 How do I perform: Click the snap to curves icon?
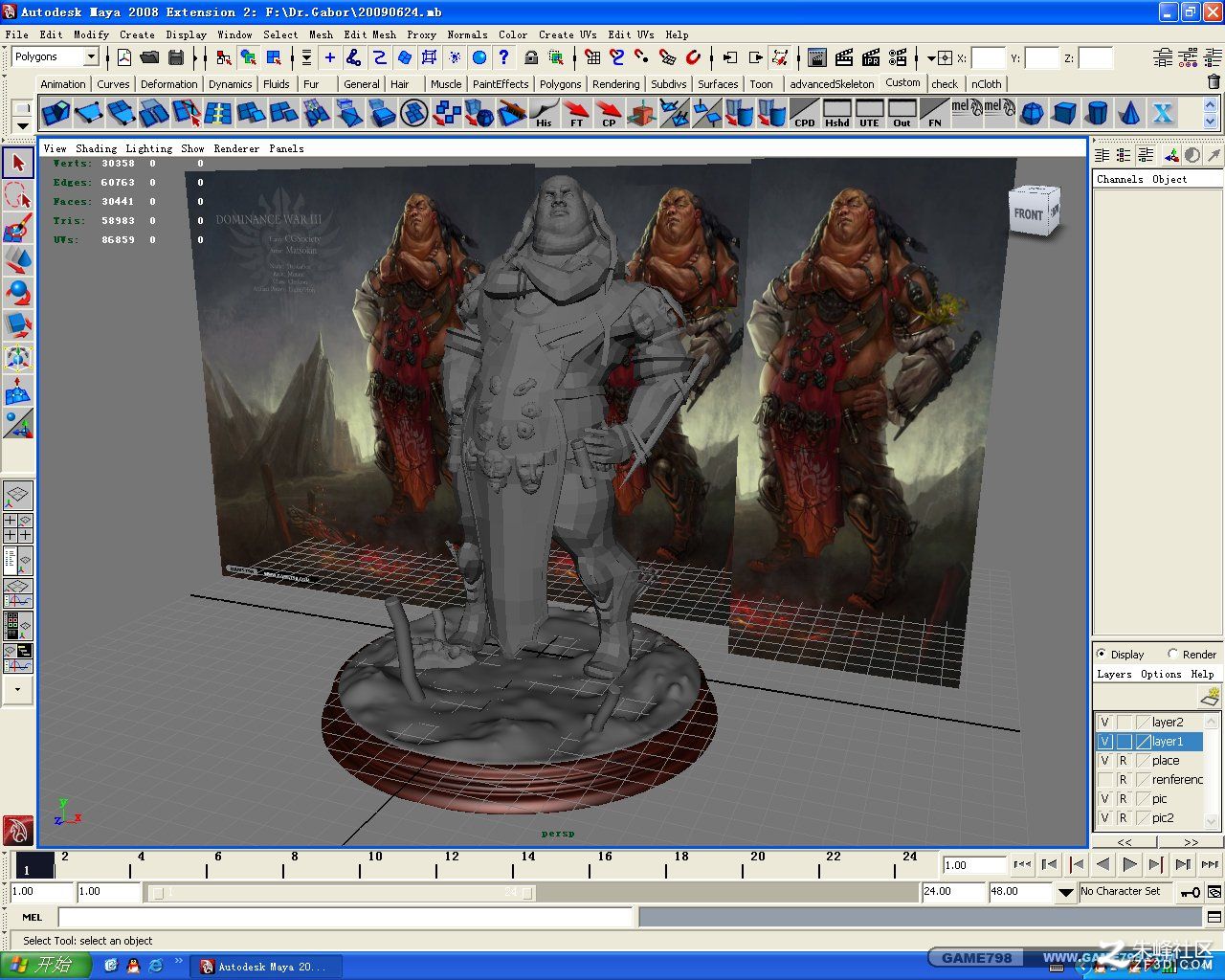(x=617, y=57)
